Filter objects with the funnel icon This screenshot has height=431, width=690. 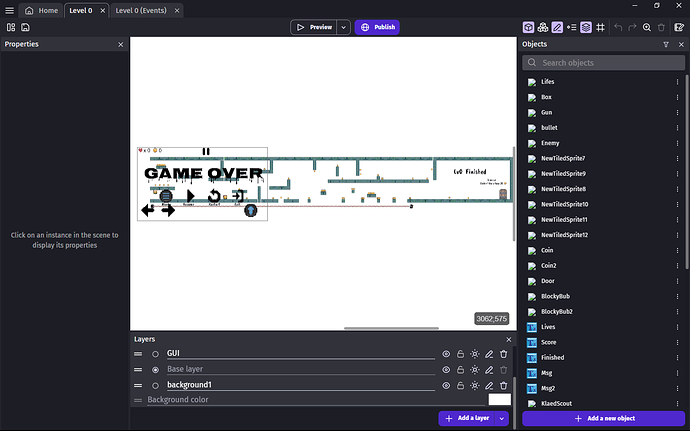(x=666, y=44)
